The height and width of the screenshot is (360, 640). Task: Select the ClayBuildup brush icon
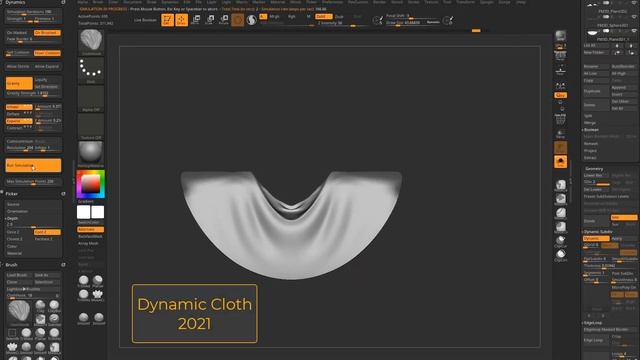coord(54,306)
